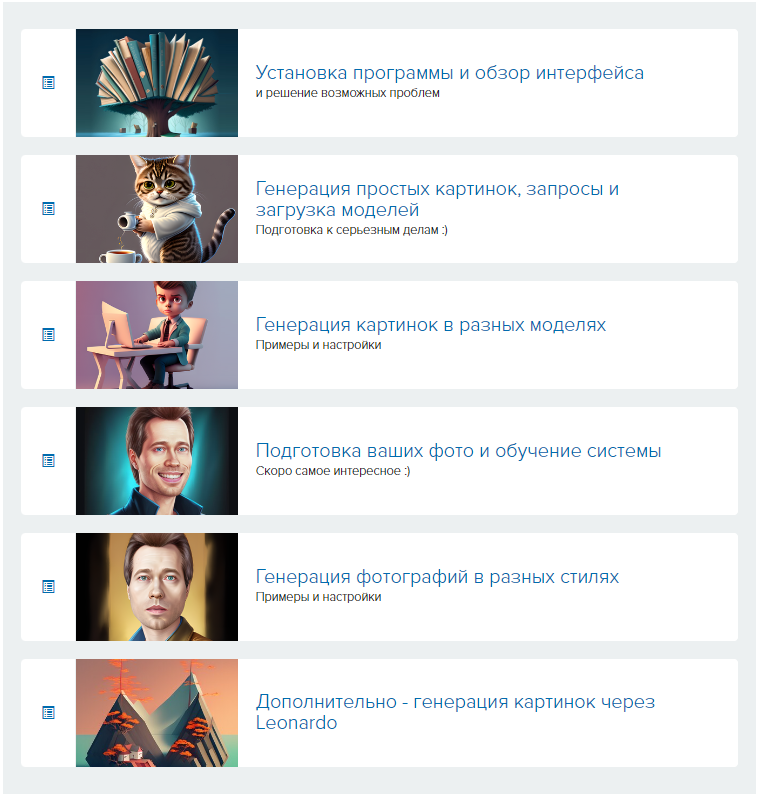Image resolution: width=758 pixels, height=796 pixels.
Task: Click list icon beside 'Генерация фотографий в разных стилях'
Action: pos(48,586)
